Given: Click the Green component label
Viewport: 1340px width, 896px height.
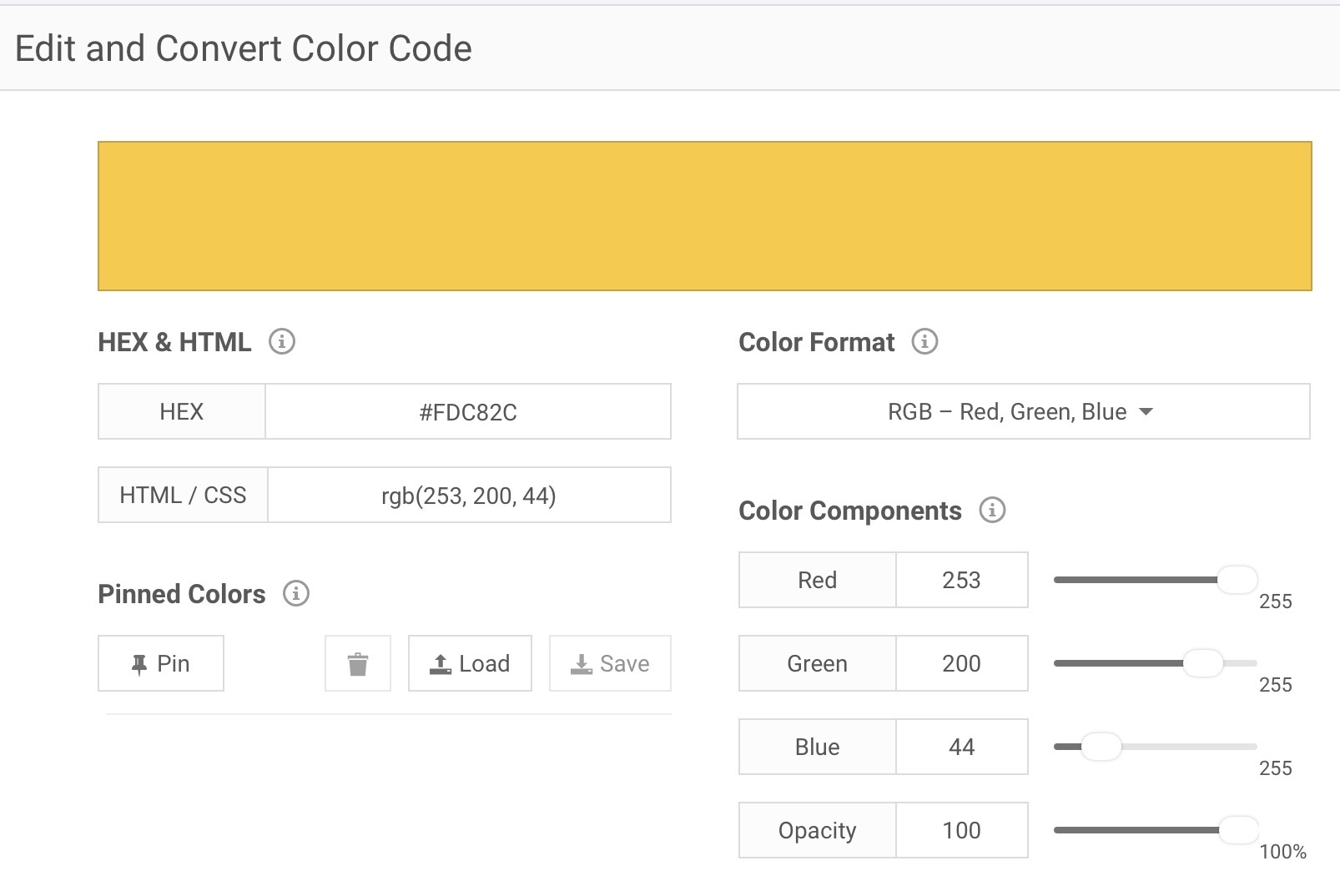Looking at the screenshot, I should tap(818, 663).
